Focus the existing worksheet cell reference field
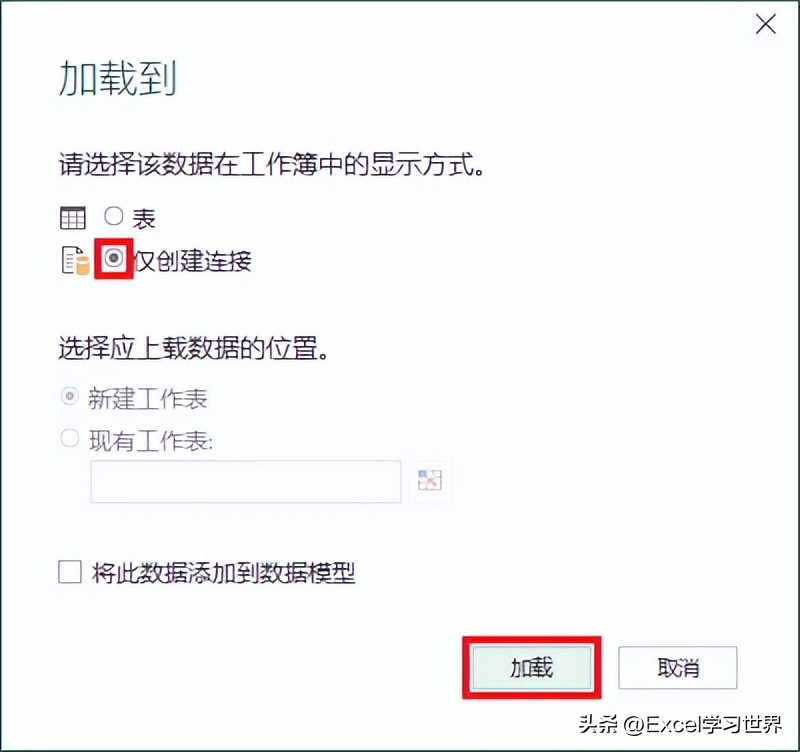Viewport: 800px width, 752px height. coord(246,482)
